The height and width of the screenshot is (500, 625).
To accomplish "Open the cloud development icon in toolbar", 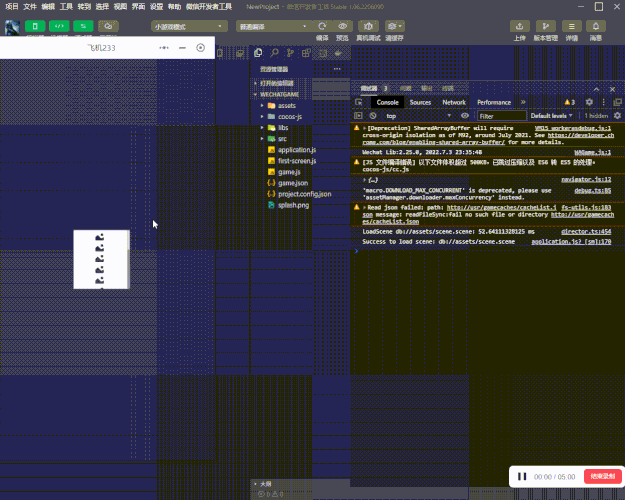I will tap(108, 26).
